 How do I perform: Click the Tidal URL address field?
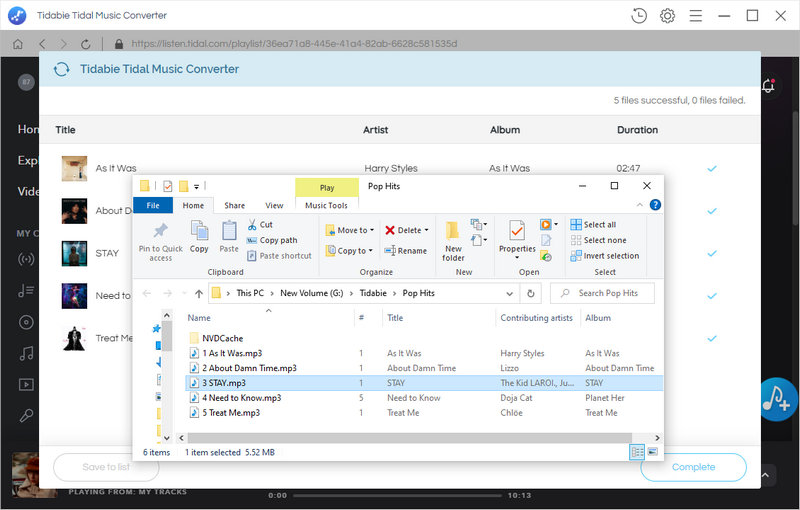(294, 44)
